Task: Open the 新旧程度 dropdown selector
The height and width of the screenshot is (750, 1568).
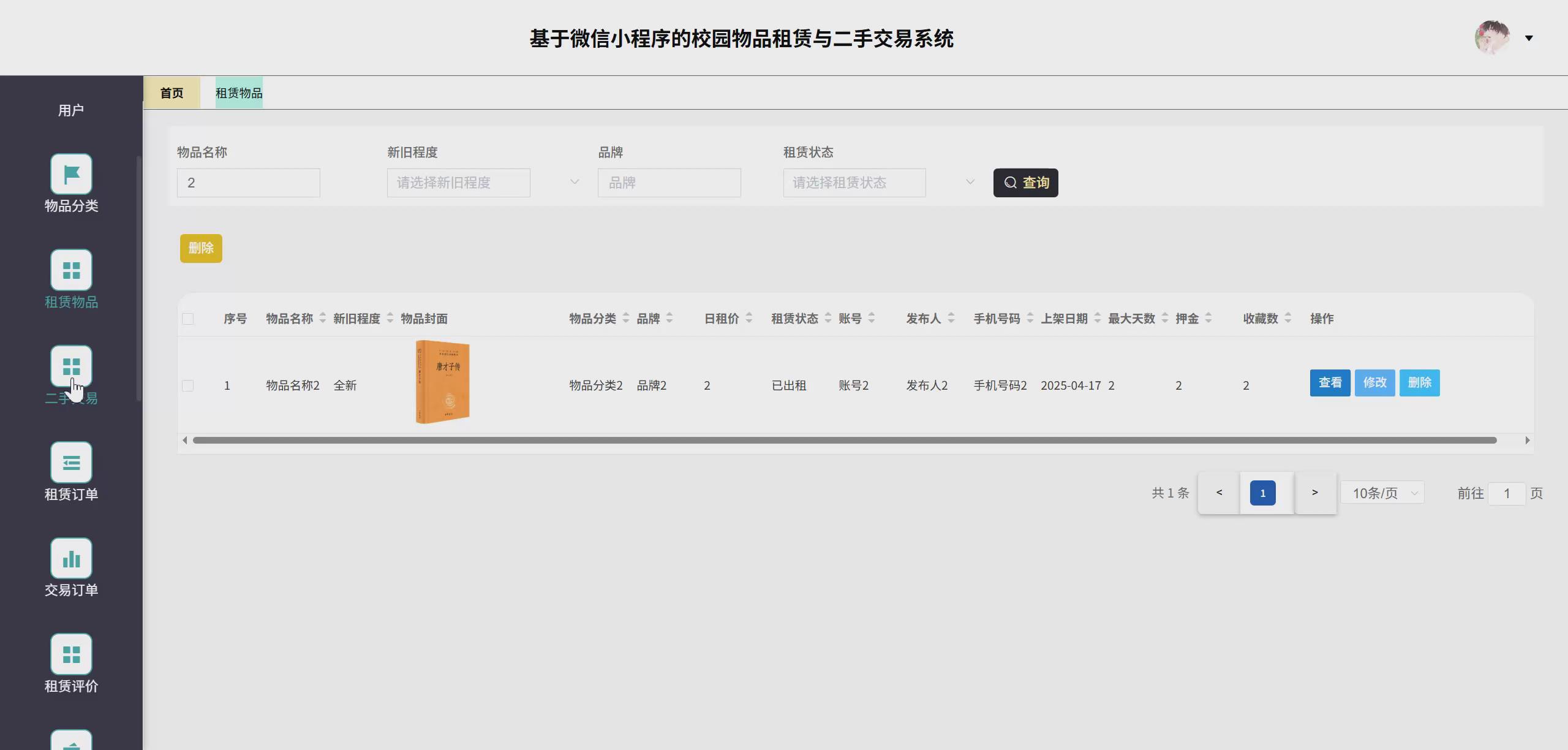Action: (x=458, y=182)
